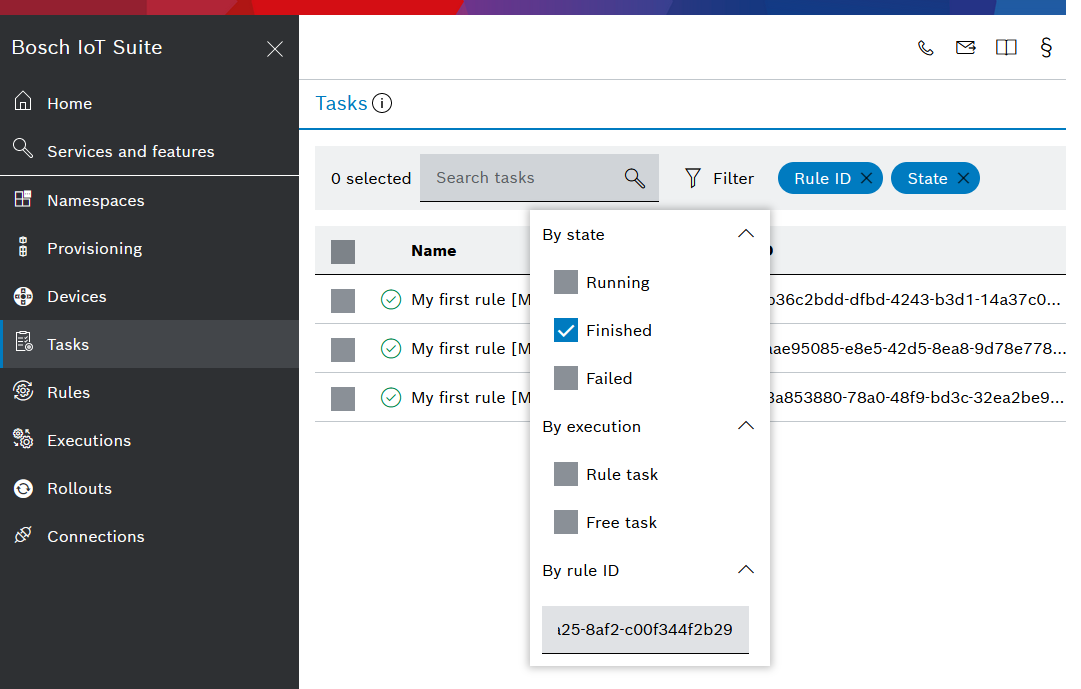
Task: Click the search magnifier icon in the tasks field
Action: pyautogui.click(x=634, y=178)
